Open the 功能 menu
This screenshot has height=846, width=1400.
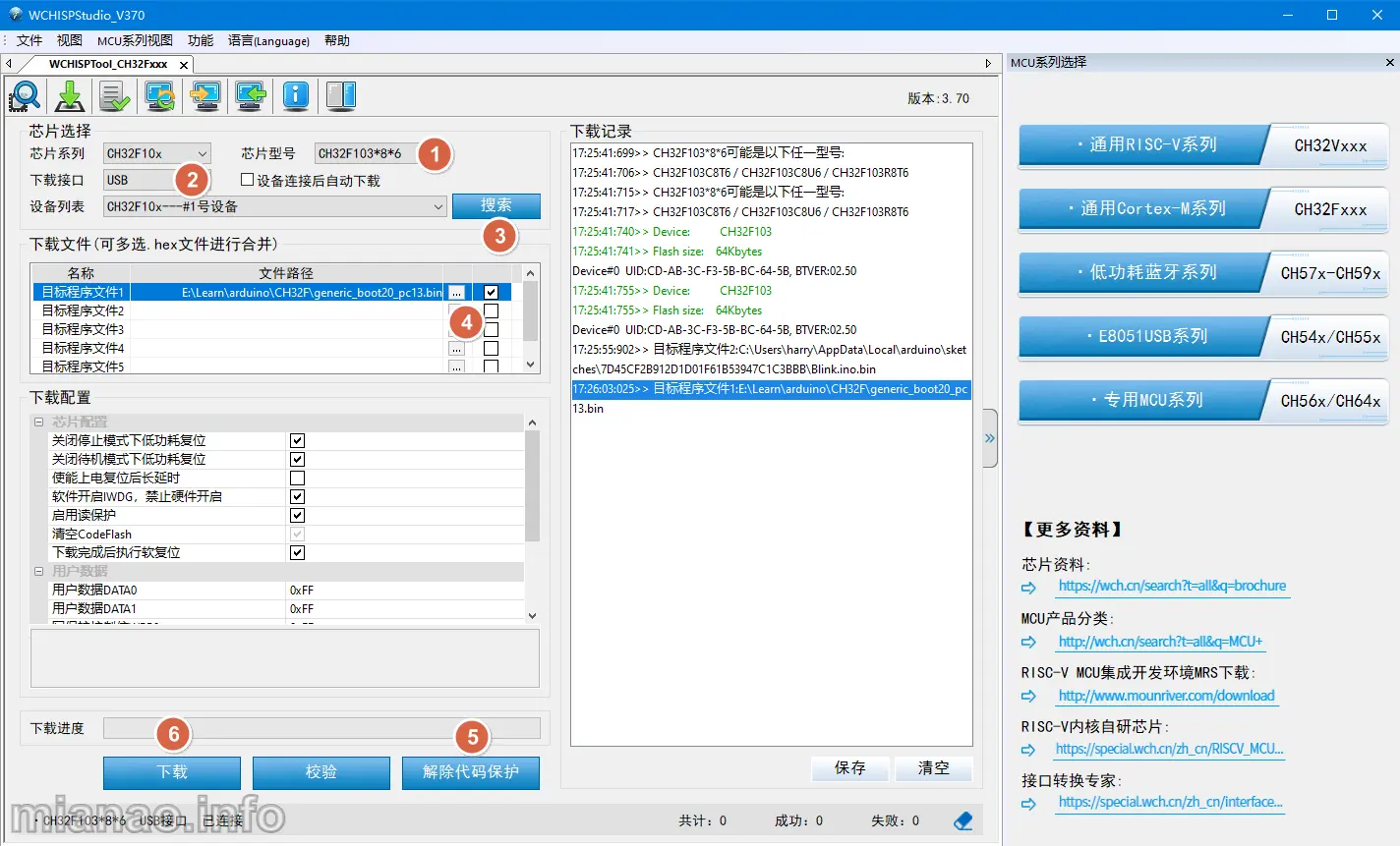(x=201, y=40)
